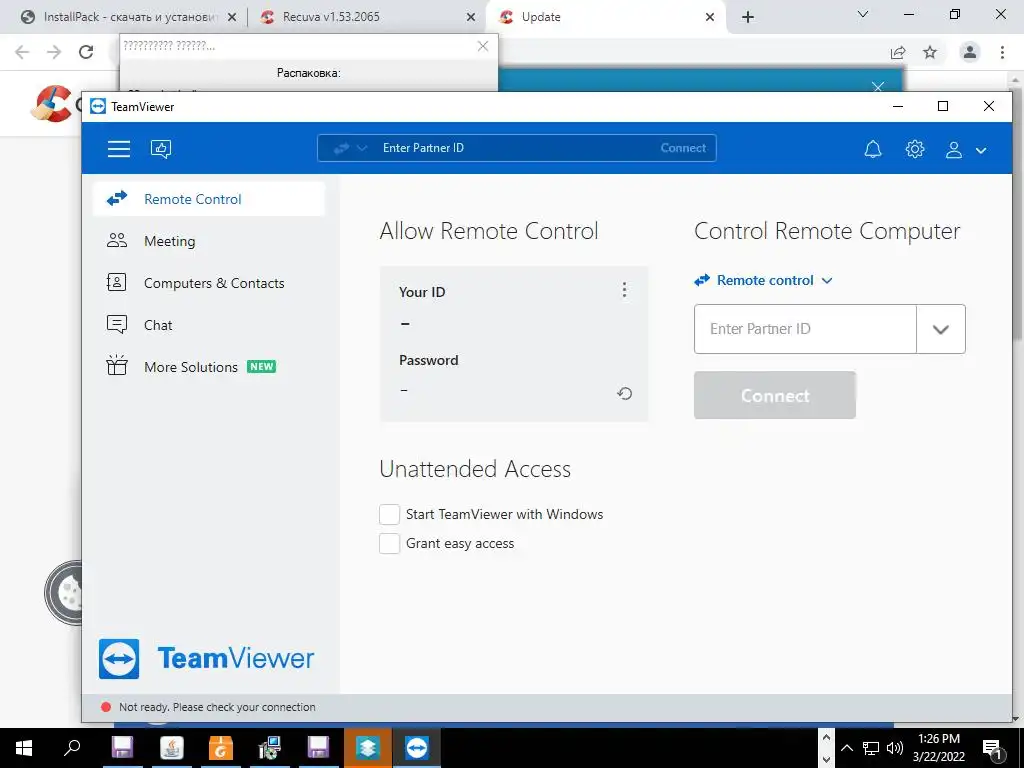Close the unpacking dialog behind TeamViewer
1024x768 pixels.
[x=483, y=46]
